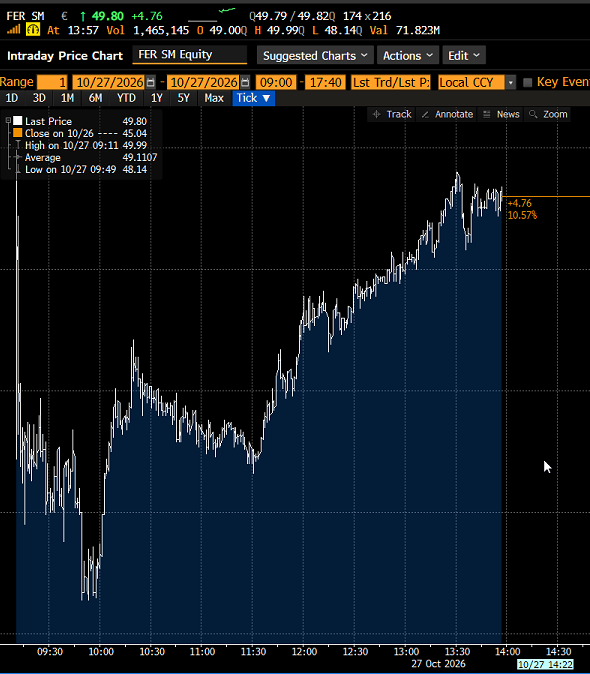The image size is (590, 674).
Task: Click the Low on 10/27 09:49 legend row
Action: [82, 169]
